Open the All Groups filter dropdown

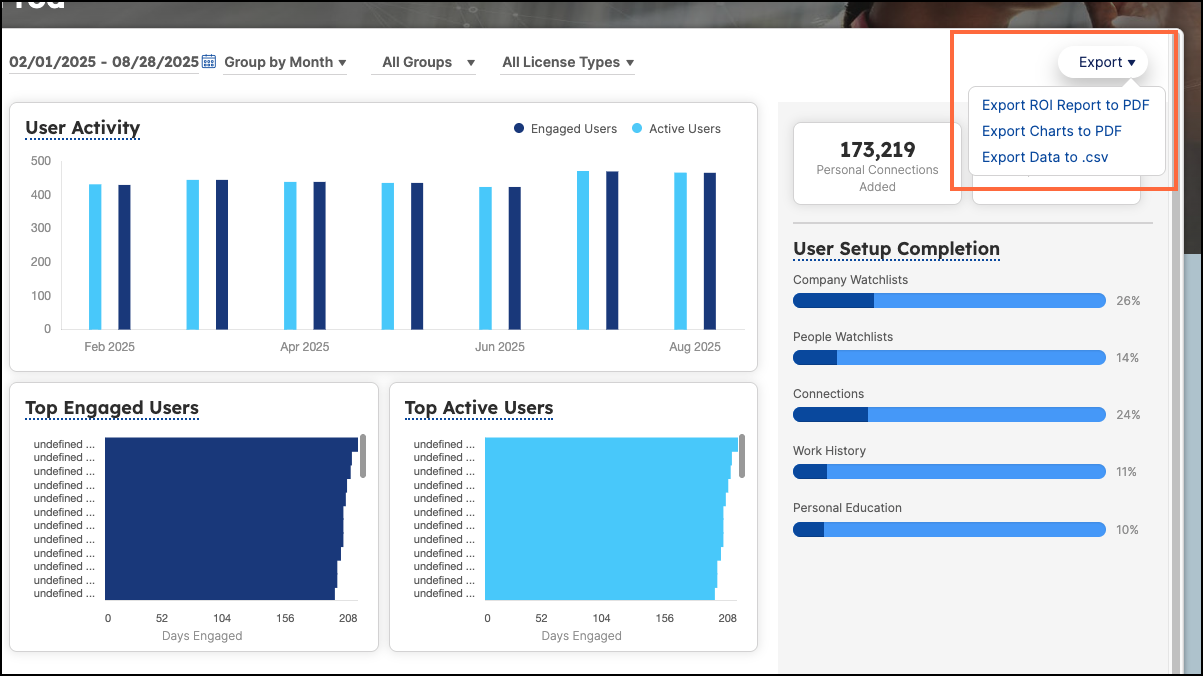(424, 62)
